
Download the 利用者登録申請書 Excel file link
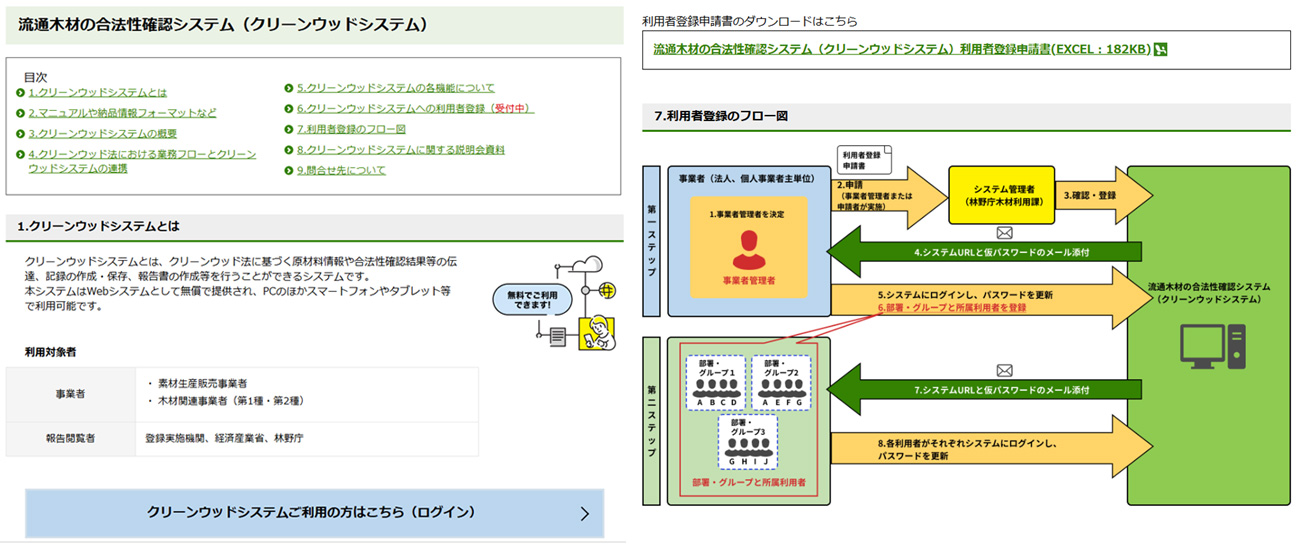coord(902,49)
